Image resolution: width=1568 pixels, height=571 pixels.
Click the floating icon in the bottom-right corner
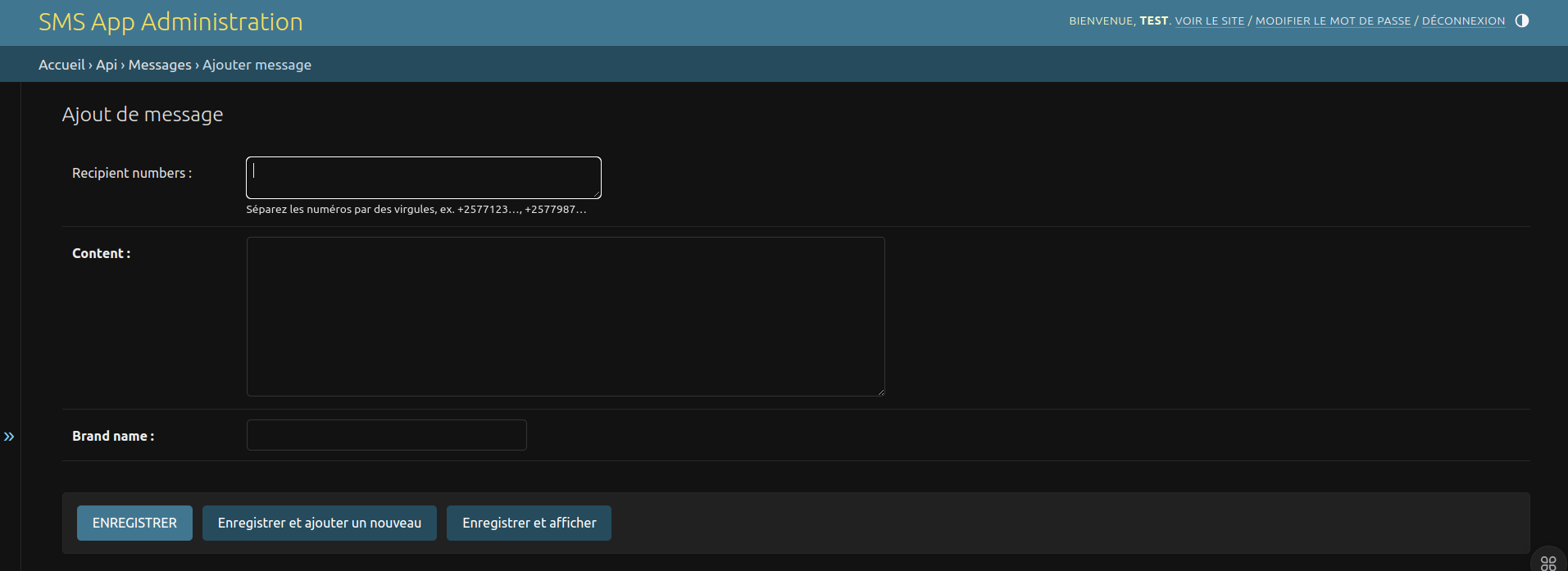point(1548,562)
